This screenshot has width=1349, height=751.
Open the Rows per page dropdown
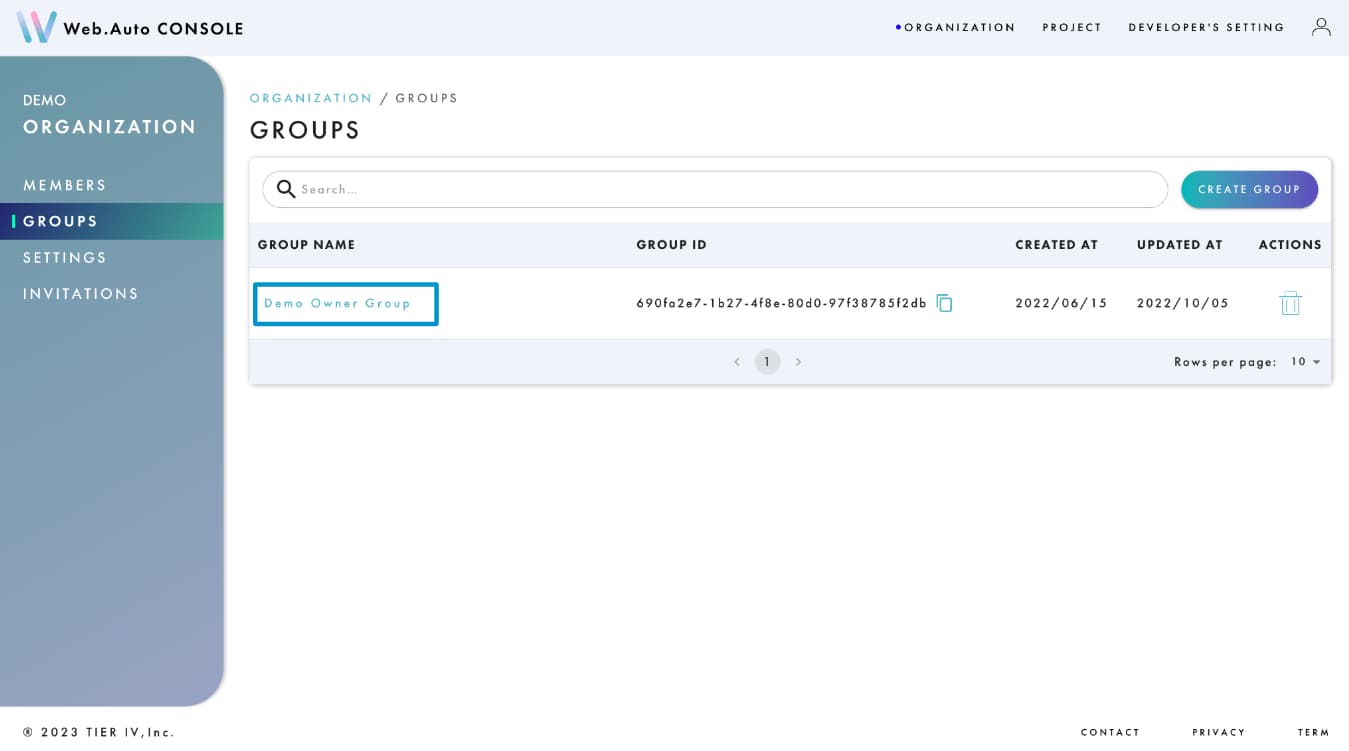click(1307, 361)
